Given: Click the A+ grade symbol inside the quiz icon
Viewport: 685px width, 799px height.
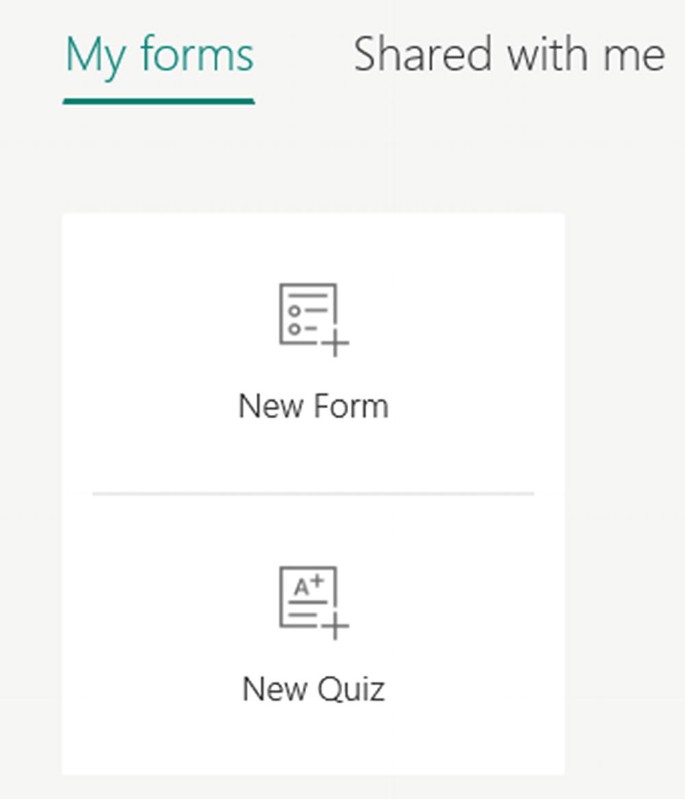Looking at the screenshot, I should click(309, 585).
